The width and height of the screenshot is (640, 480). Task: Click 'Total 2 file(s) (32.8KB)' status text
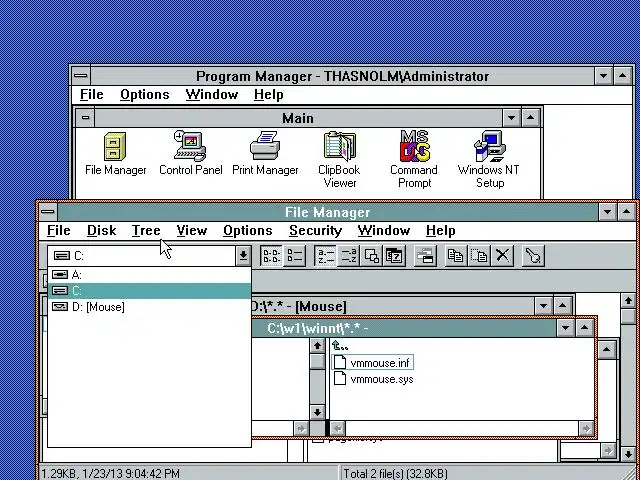coord(396,473)
